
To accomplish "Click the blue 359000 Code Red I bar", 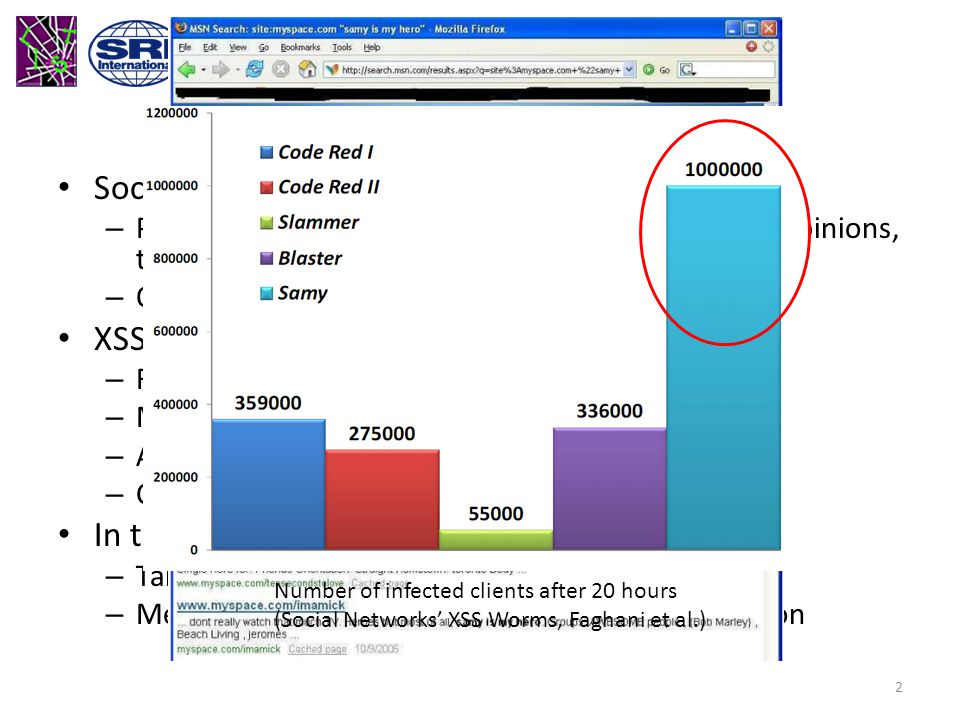I will (x=268, y=484).
